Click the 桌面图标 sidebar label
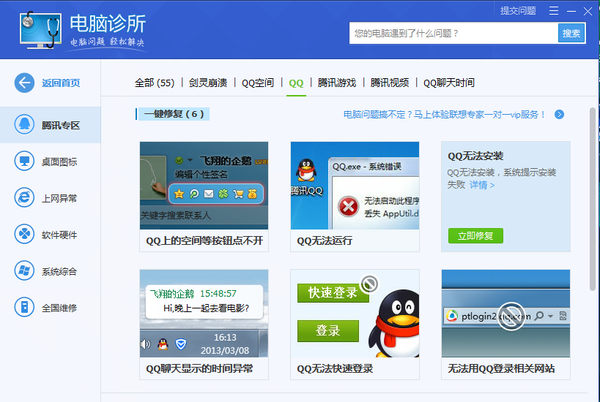 (59, 162)
